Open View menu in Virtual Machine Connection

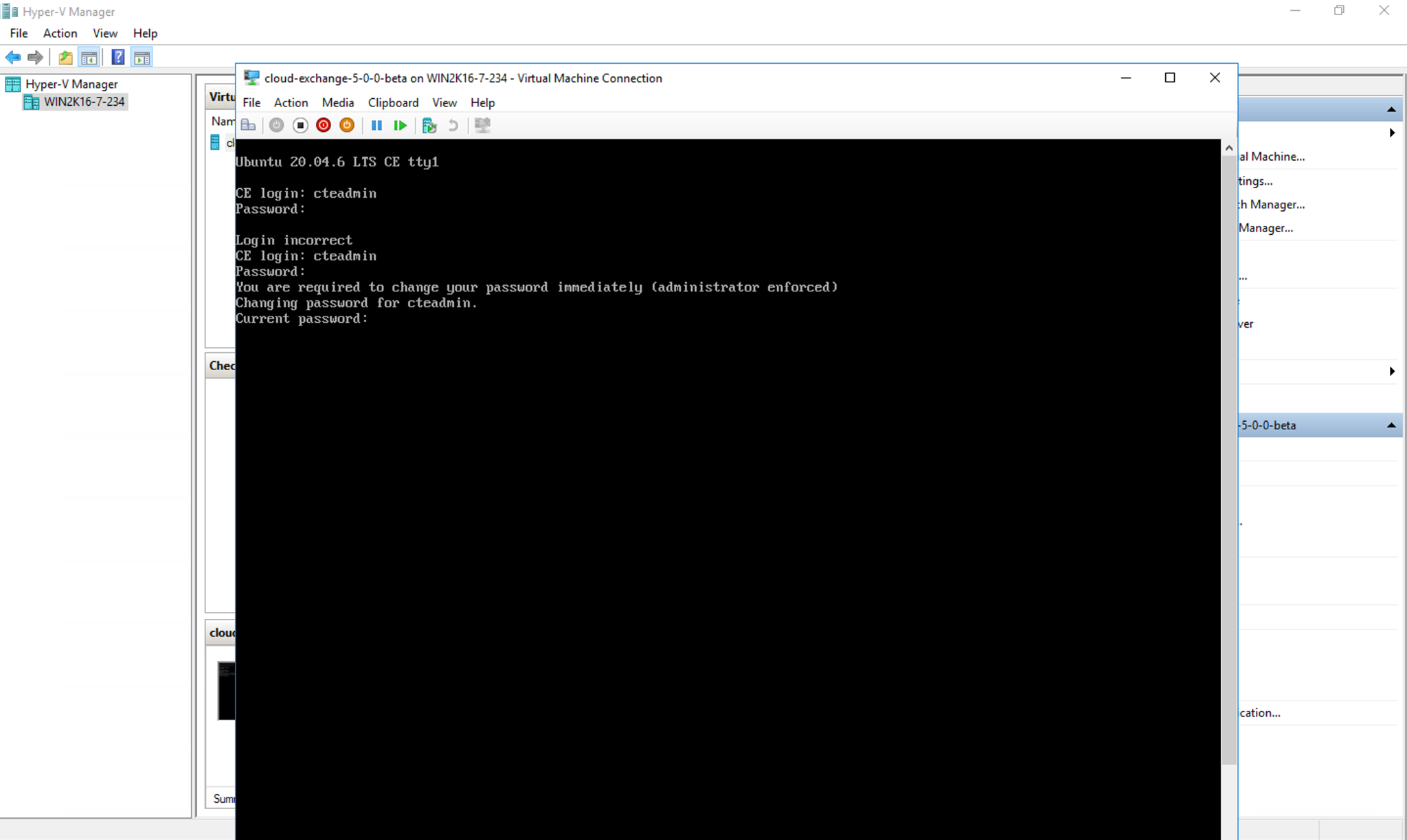coord(444,102)
